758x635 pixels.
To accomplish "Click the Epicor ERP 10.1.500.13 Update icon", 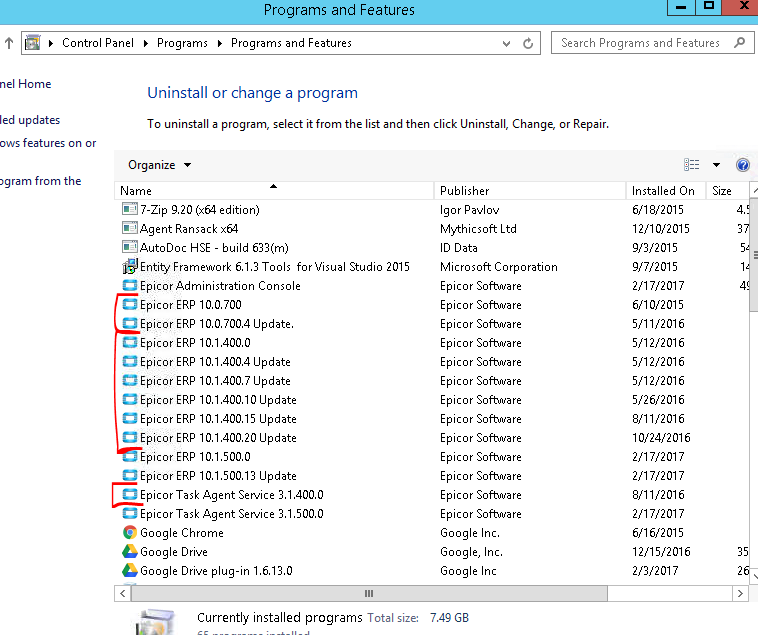I will pos(130,475).
